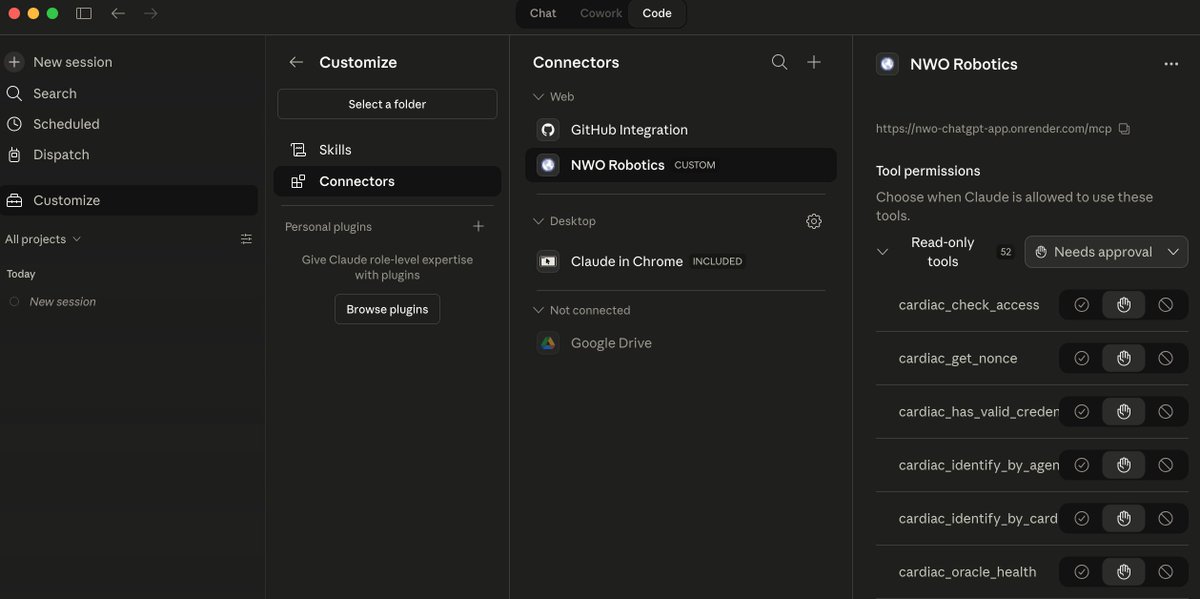Screen dimensions: 1200x599
Task: Block cardiac_has_valid_creden tool
Action: (1165, 411)
